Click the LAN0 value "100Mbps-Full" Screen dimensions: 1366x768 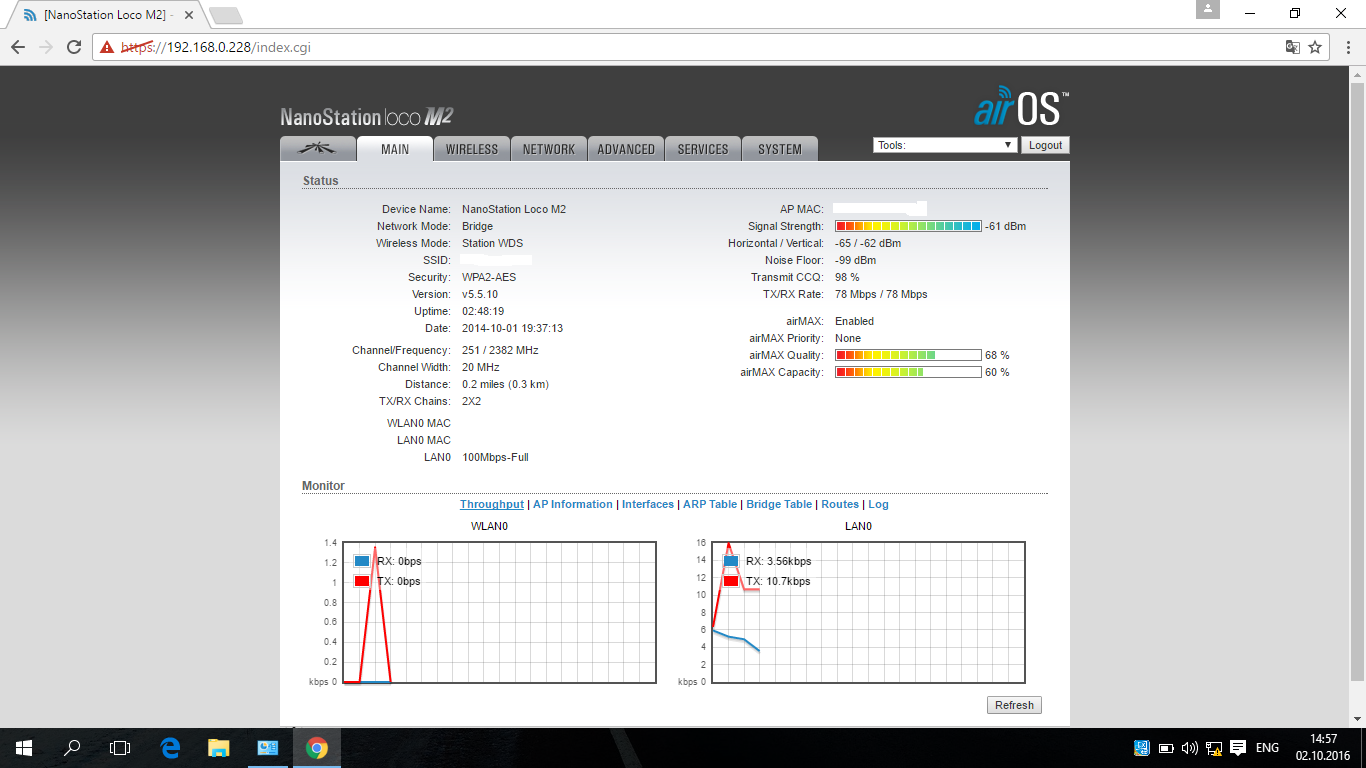[x=495, y=457]
